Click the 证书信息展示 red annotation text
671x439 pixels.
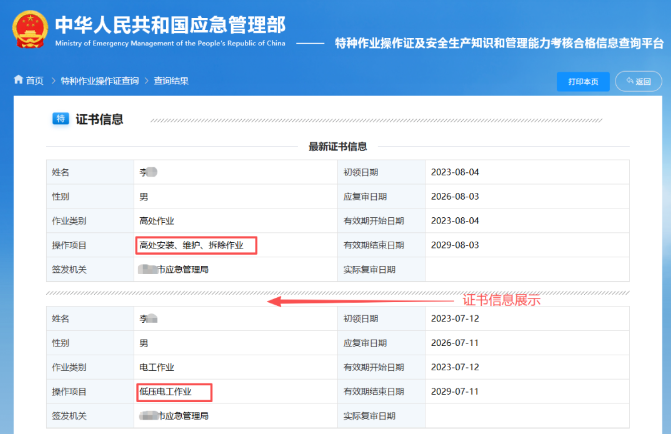tap(500, 299)
